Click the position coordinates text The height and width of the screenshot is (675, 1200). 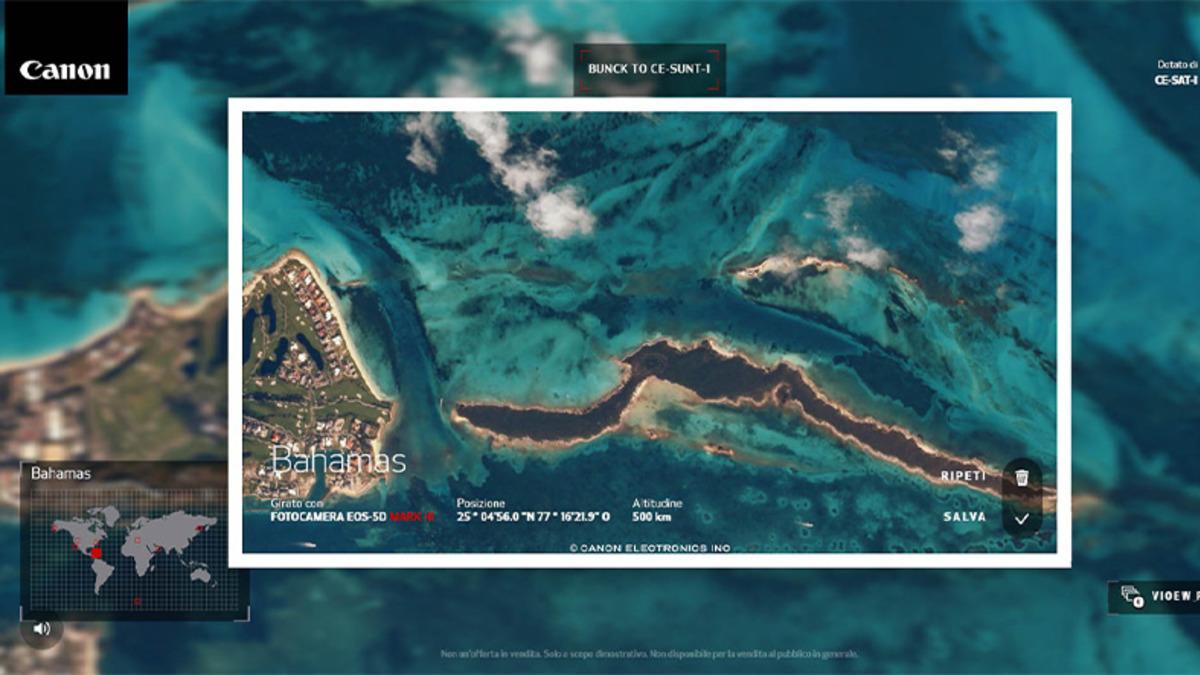coord(533,517)
